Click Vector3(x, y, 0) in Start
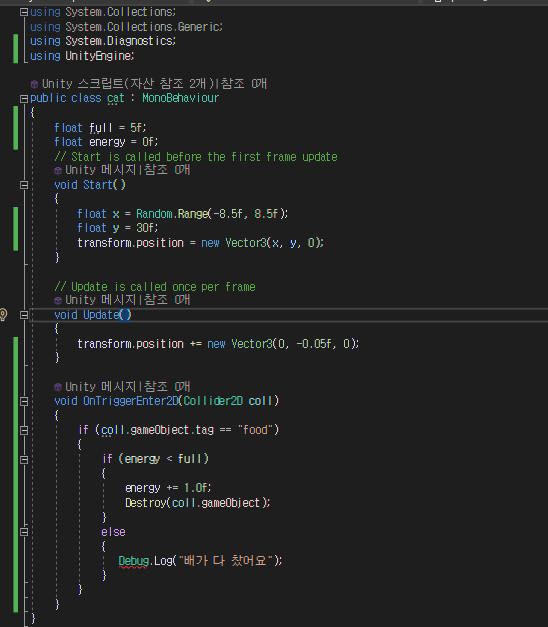This screenshot has width=548, height=627. [x=274, y=243]
